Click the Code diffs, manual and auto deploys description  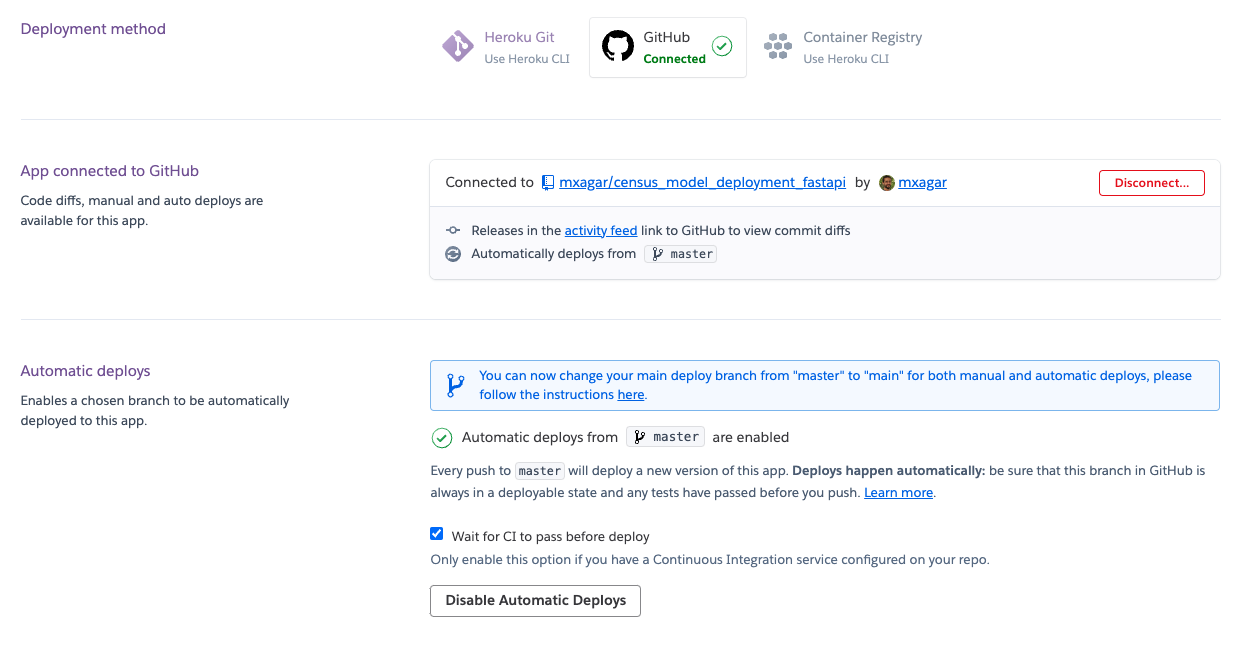pos(142,210)
